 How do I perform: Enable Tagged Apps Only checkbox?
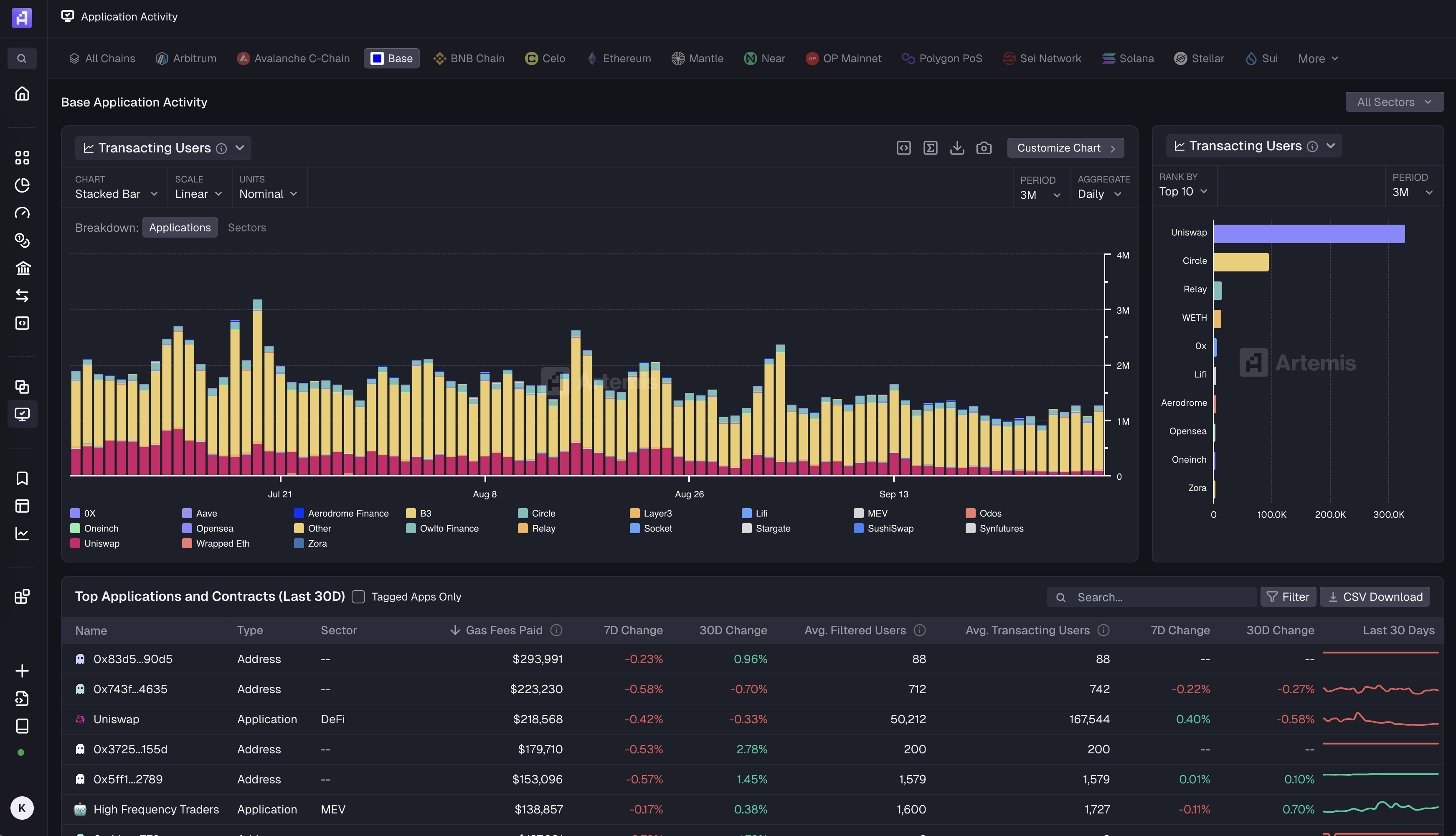[358, 597]
